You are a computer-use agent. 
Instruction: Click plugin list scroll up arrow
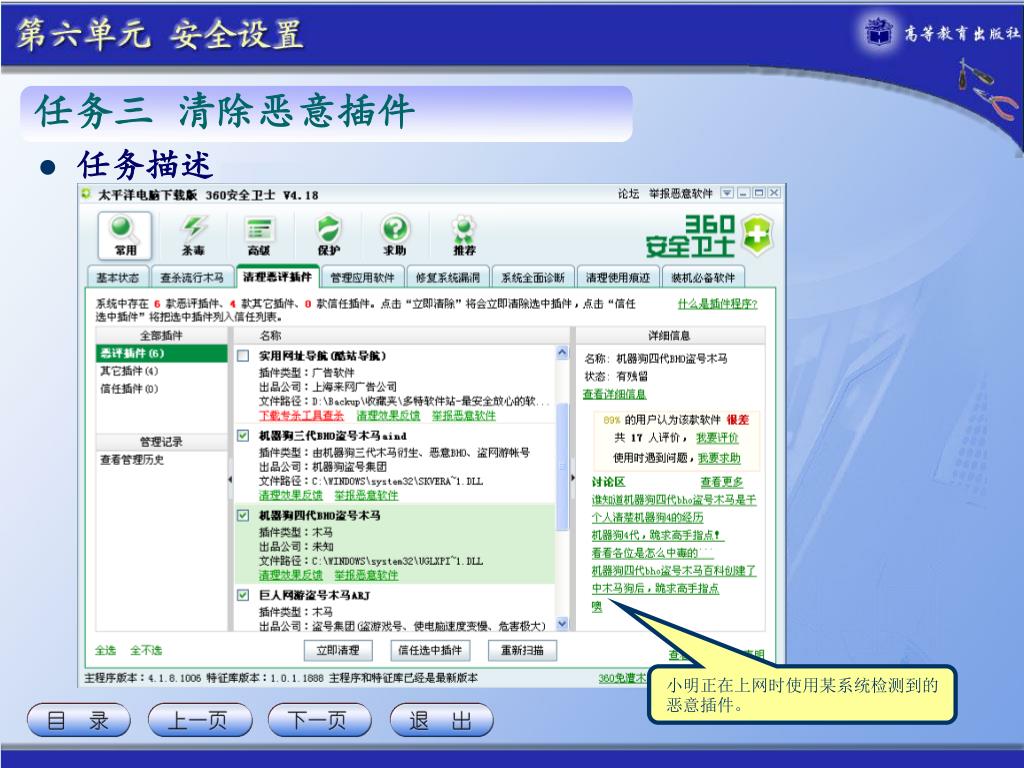pyautogui.click(x=562, y=353)
